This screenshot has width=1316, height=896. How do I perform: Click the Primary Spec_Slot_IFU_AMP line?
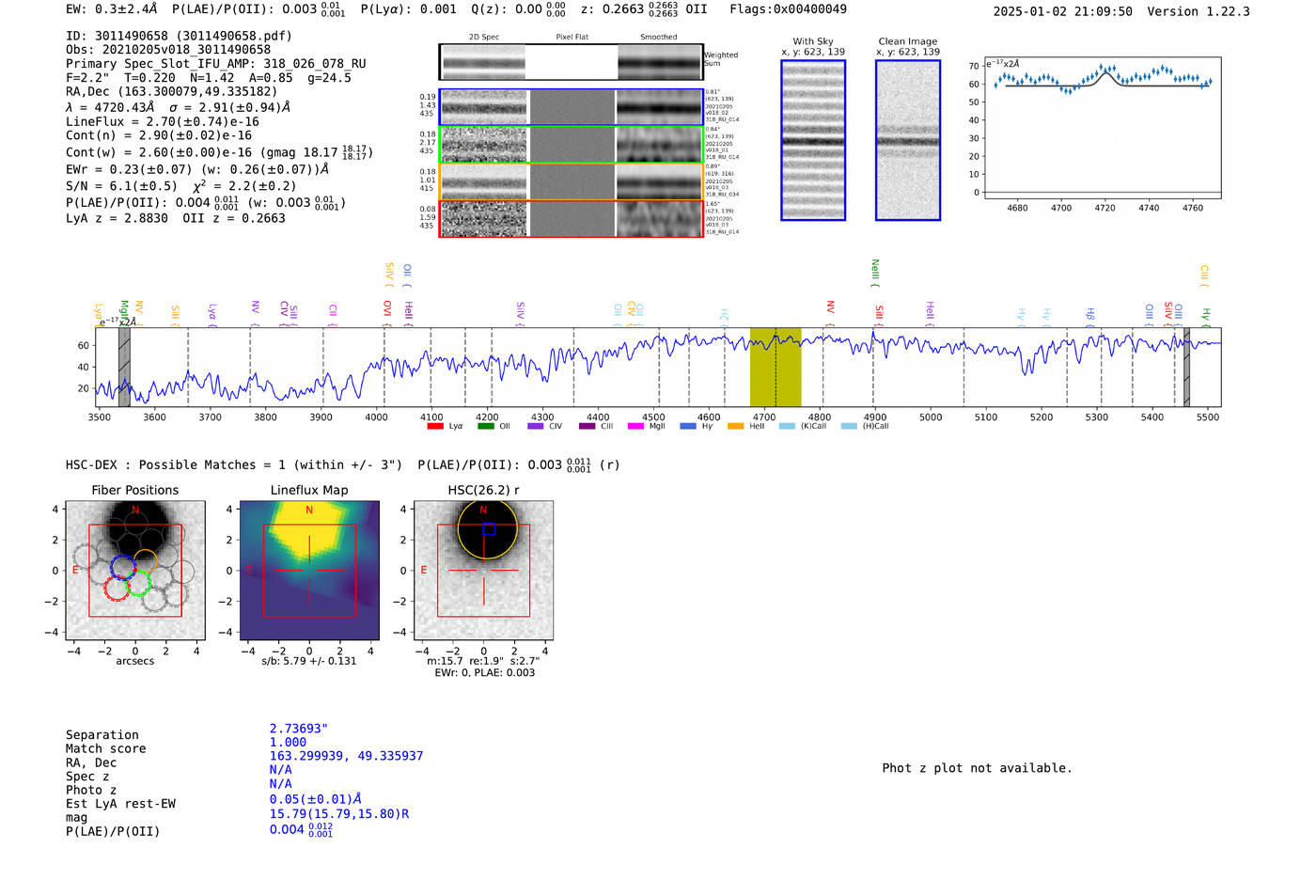click(216, 64)
